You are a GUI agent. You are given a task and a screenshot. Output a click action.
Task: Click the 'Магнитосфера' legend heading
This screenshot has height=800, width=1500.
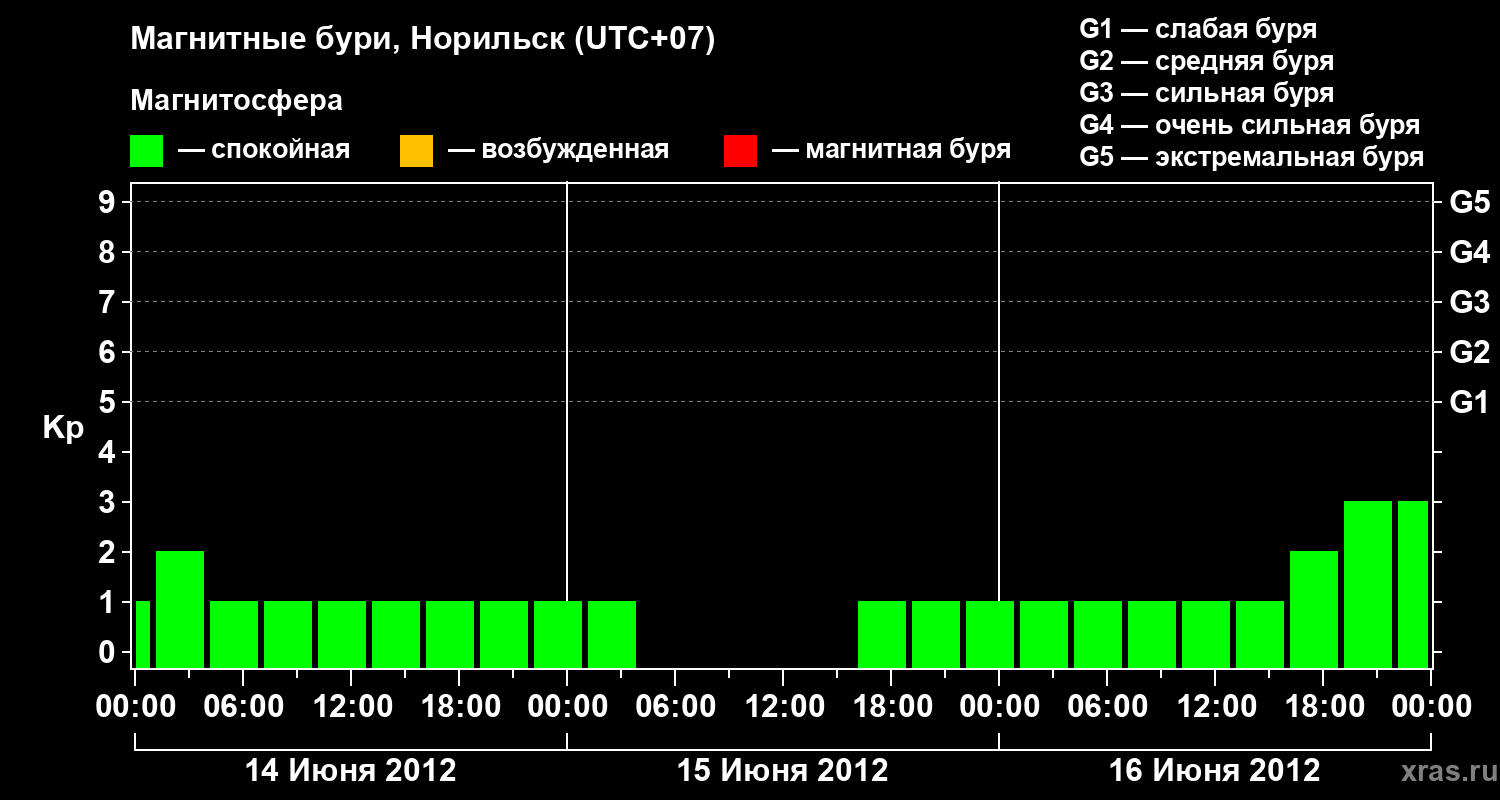coord(237,101)
